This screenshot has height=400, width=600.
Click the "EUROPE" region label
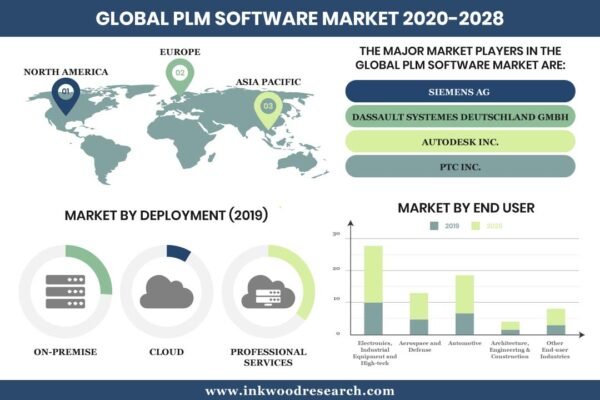pos(180,52)
